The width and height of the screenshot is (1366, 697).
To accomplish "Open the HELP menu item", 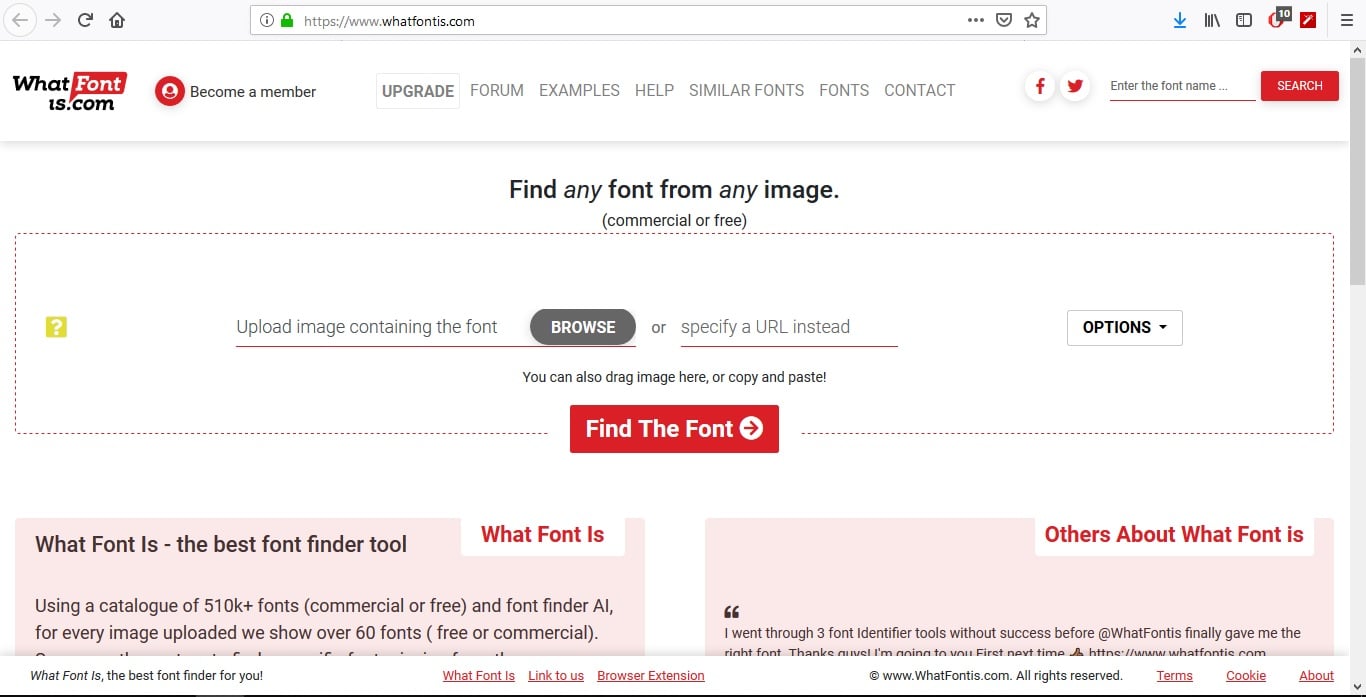I will coord(654,90).
